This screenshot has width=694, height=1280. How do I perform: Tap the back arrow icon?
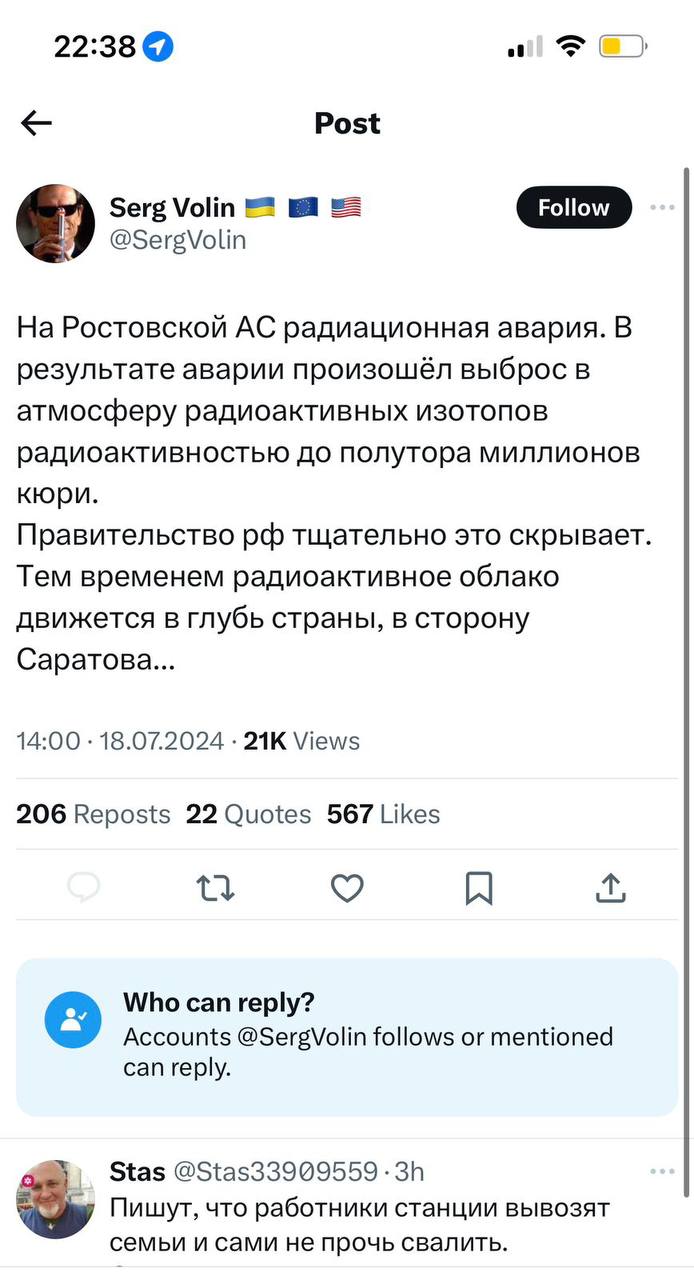(x=36, y=123)
